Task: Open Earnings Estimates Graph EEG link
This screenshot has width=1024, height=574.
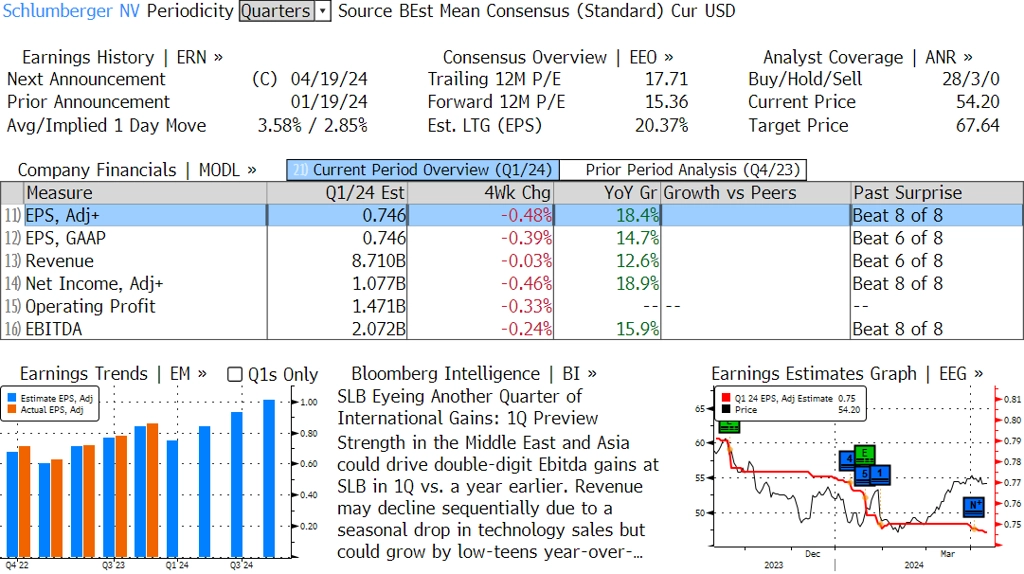Action: point(847,374)
